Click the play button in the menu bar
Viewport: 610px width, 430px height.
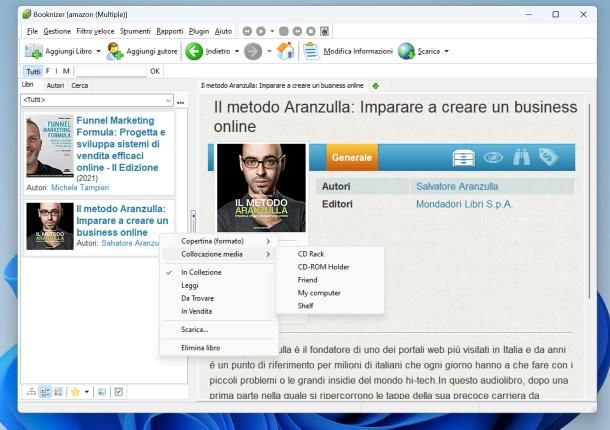coord(261,31)
